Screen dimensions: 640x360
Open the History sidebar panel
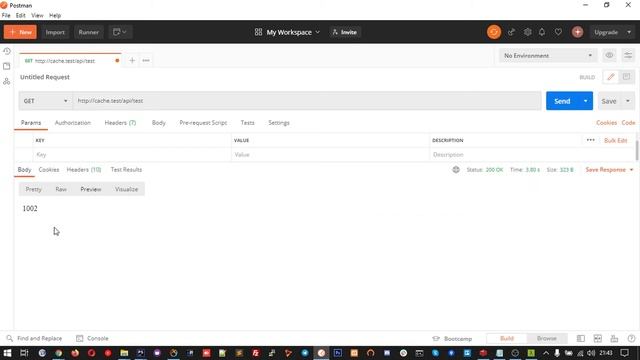(x=7, y=51)
